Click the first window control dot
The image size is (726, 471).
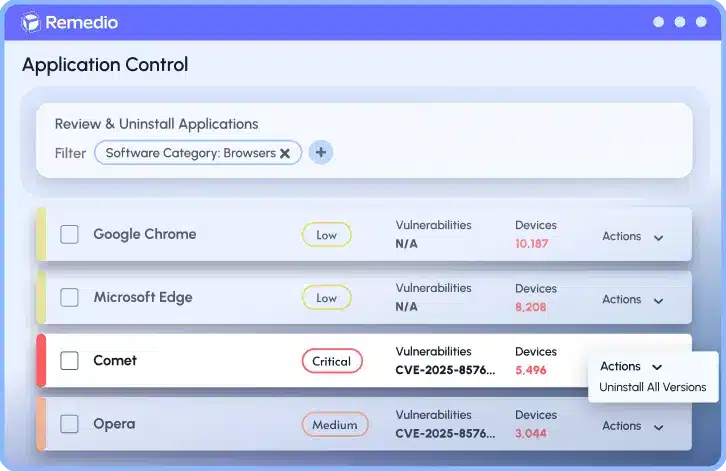658,22
